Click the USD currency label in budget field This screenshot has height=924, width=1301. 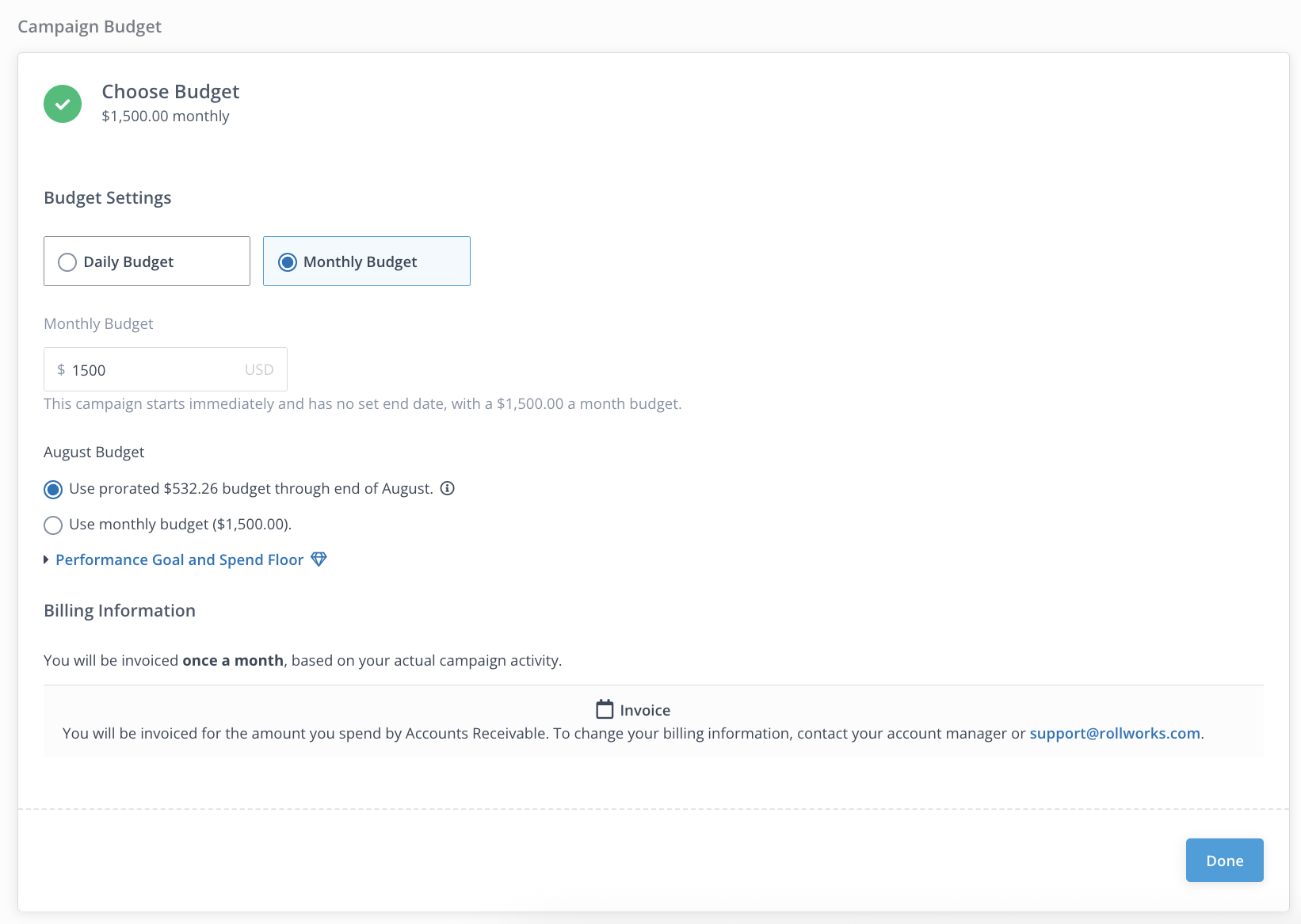[259, 370]
